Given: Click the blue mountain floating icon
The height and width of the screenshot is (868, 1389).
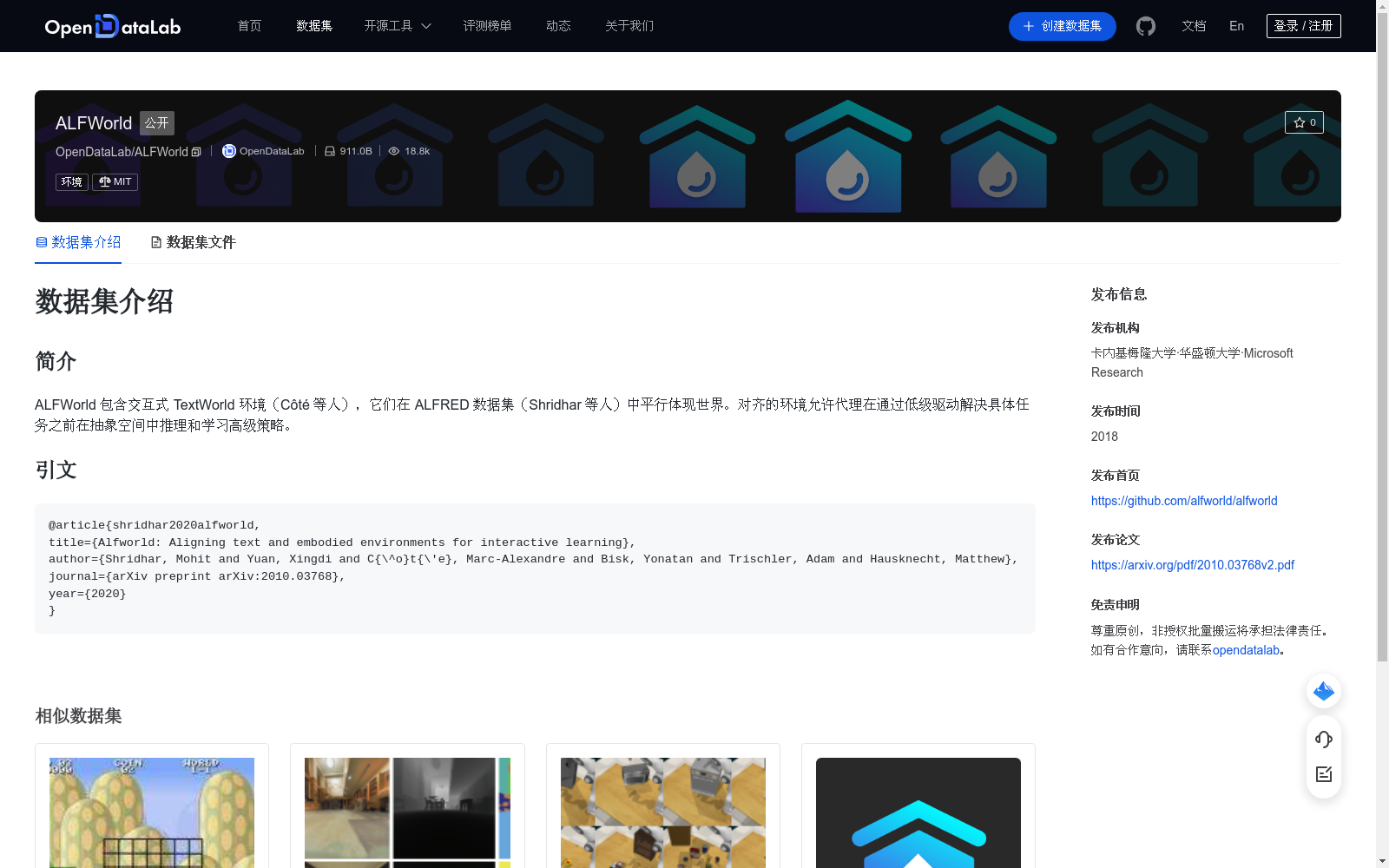Looking at the screenshot, I should point(1323,691).
